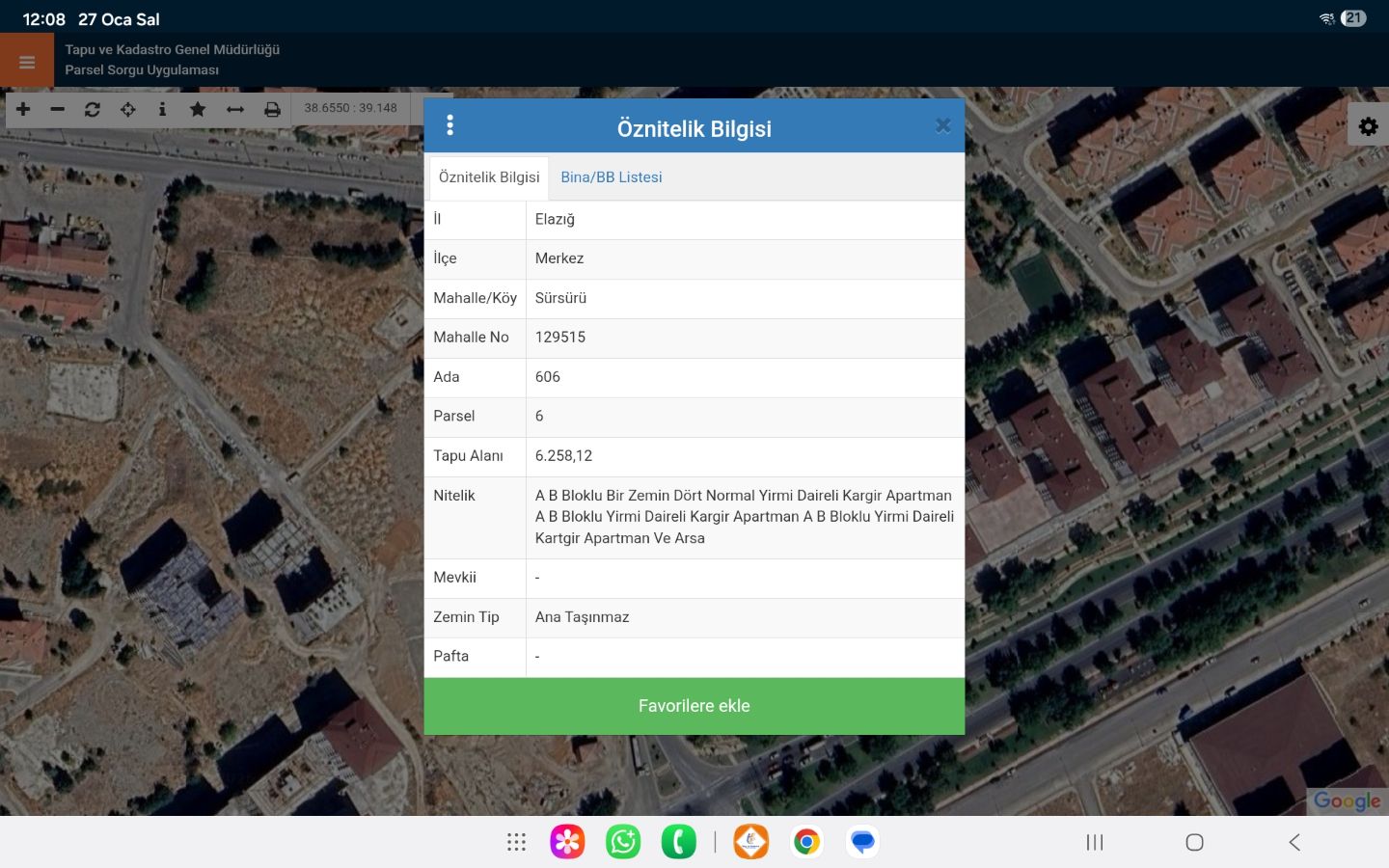The image size is (1389, 868).
Task: Zoom in with the plus icon
Action: tap(23, 109)
